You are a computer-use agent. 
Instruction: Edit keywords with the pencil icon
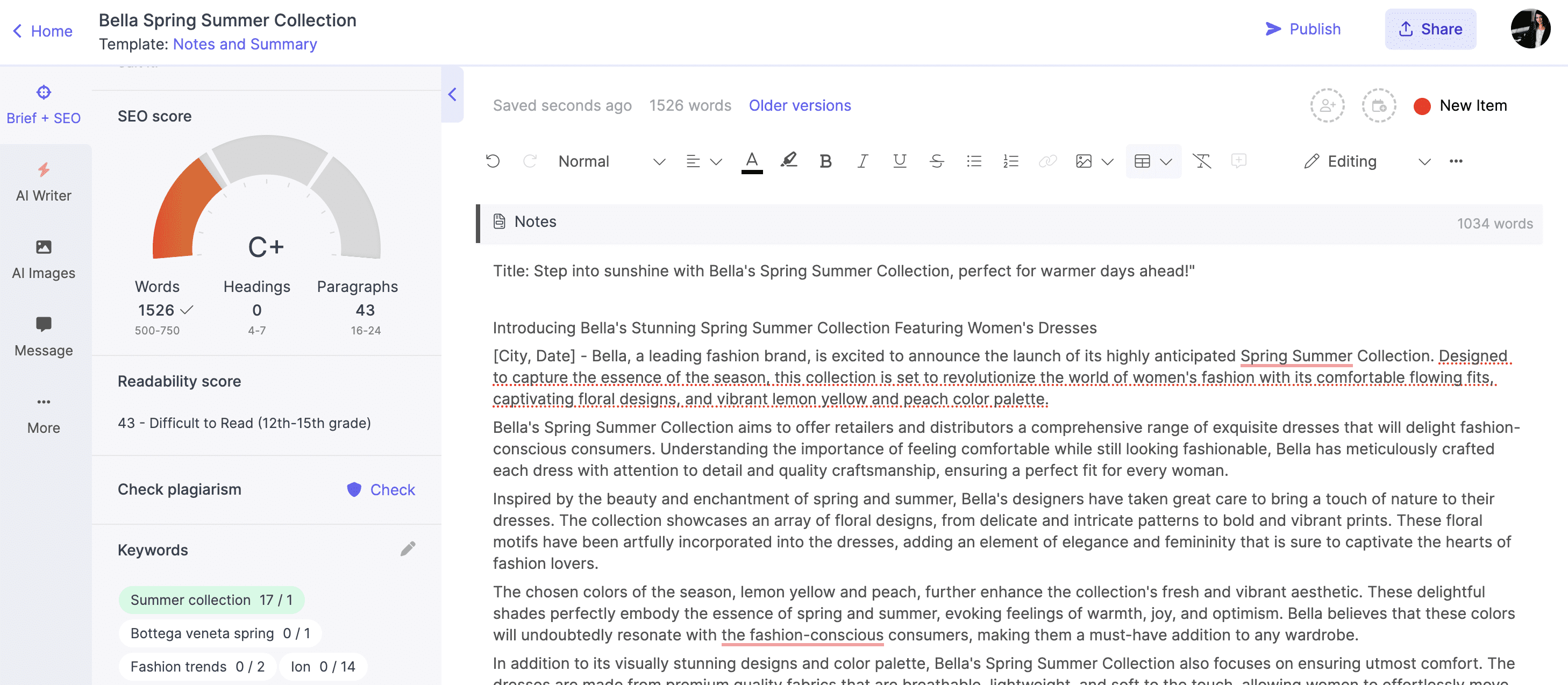(x=408, y=549)
